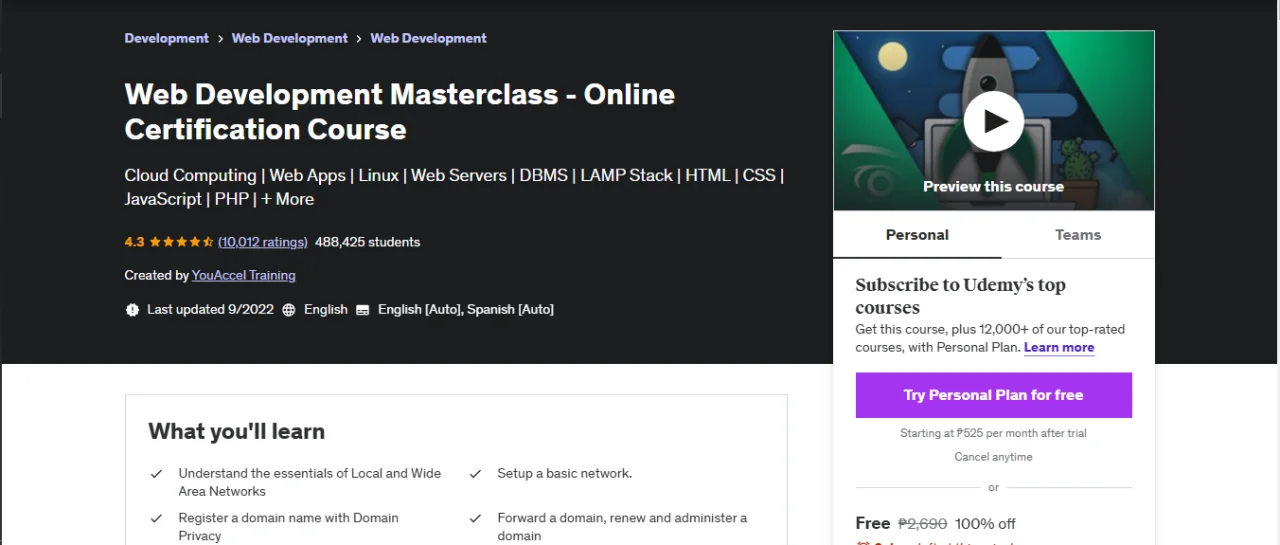
Task: Click the 'Last updated 9/2022' text
Action: (210, 310)
